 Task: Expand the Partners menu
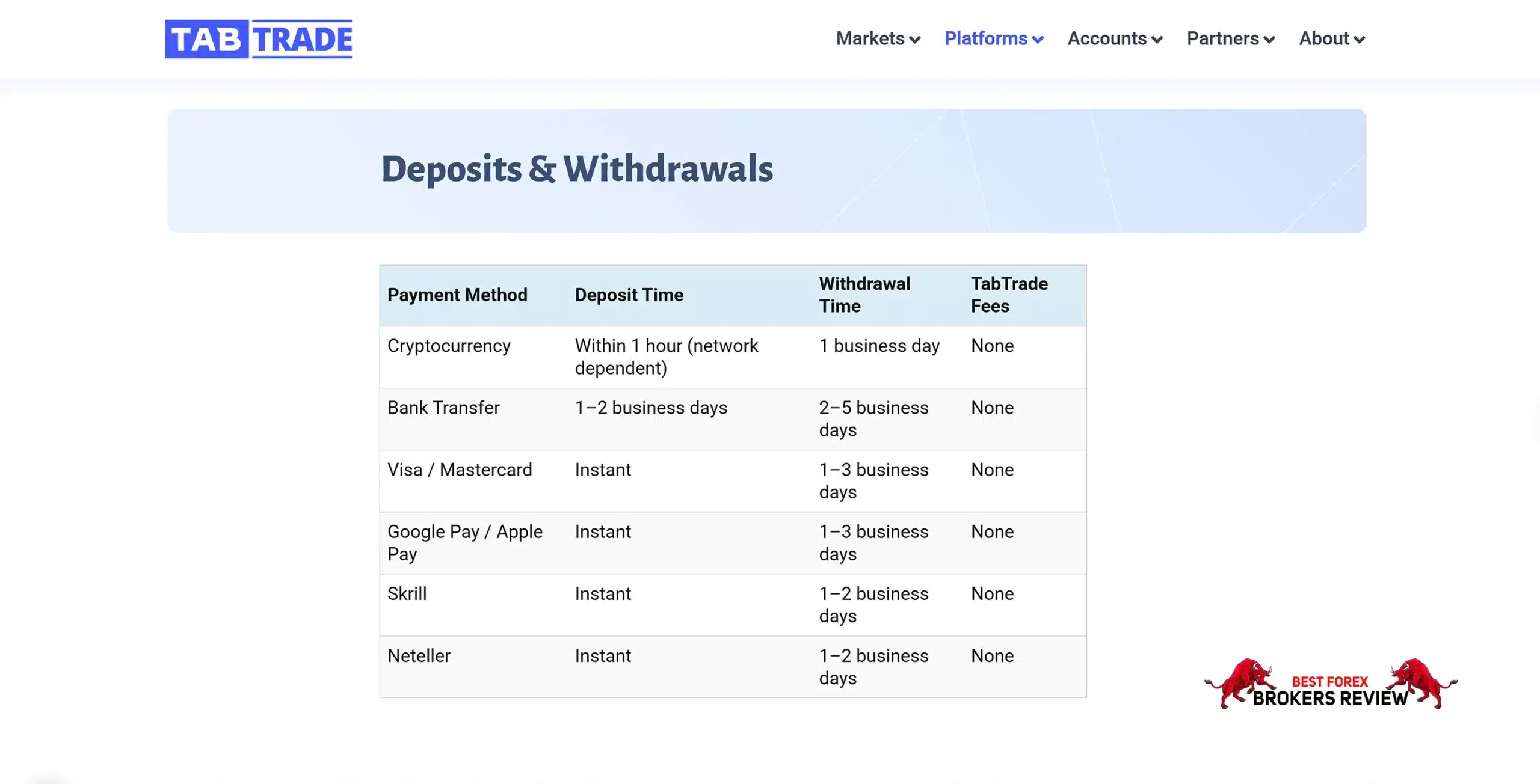[x=1231, y=38]
